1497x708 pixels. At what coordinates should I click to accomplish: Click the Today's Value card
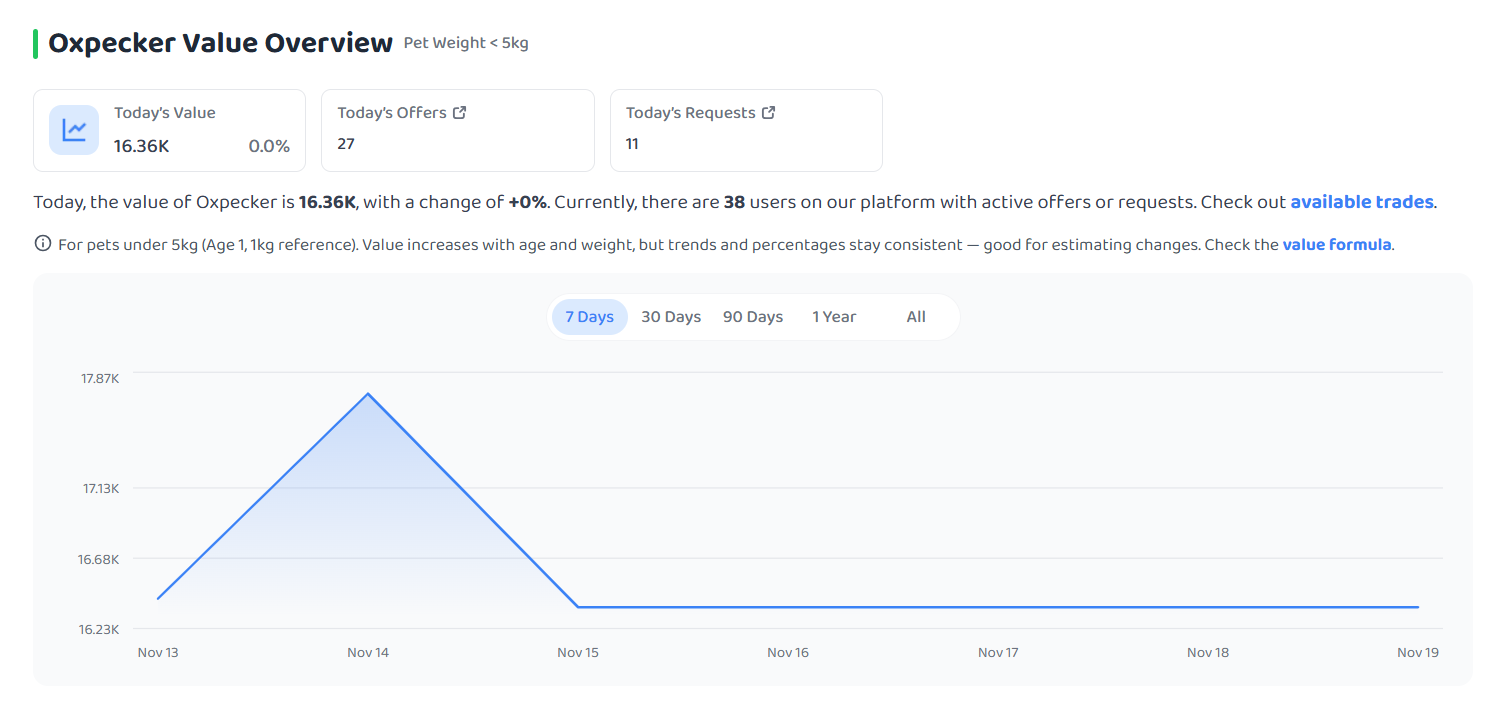pos(170,130)
